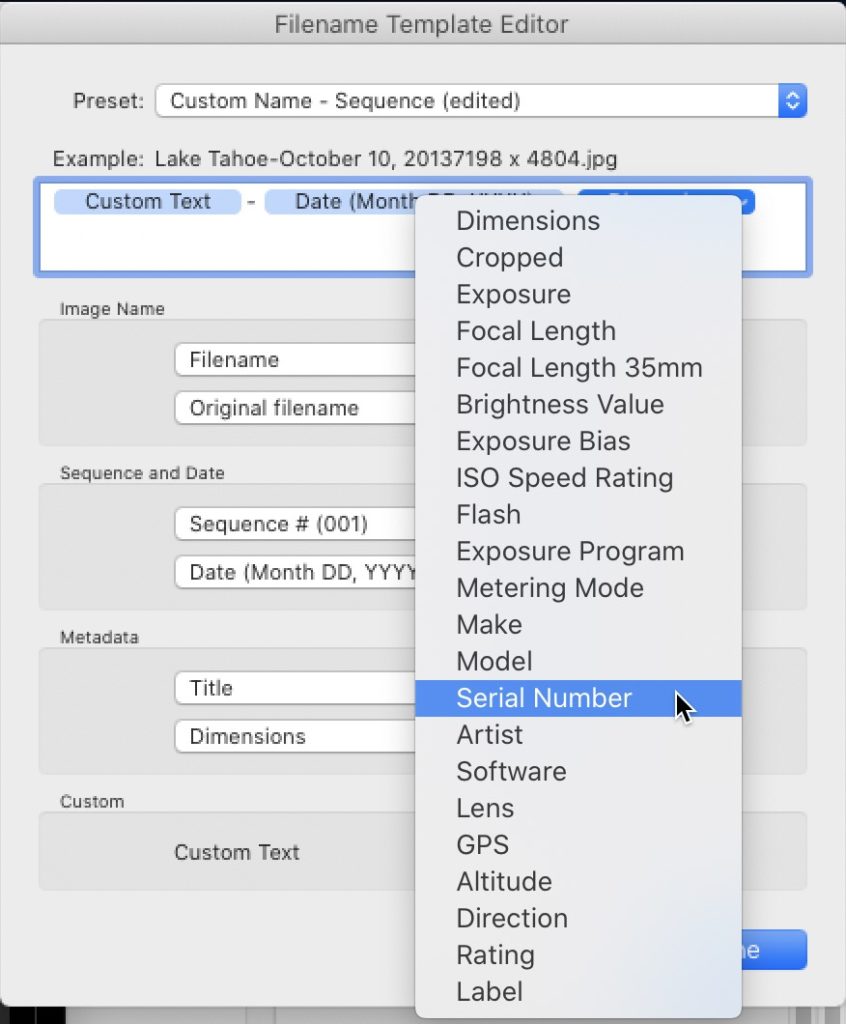
Task: Pick Cropped from the token list
Action: [x=509, y=258]
